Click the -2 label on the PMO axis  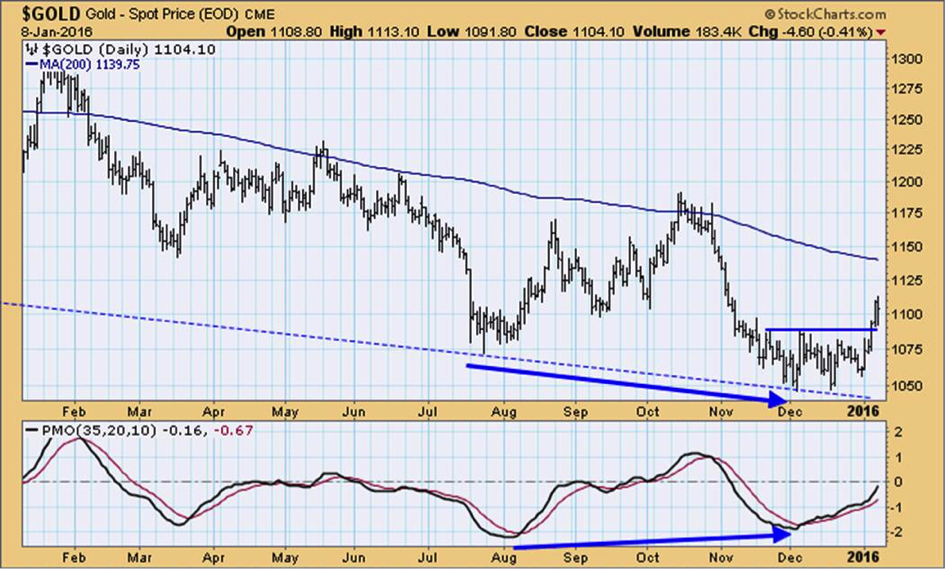897,532
